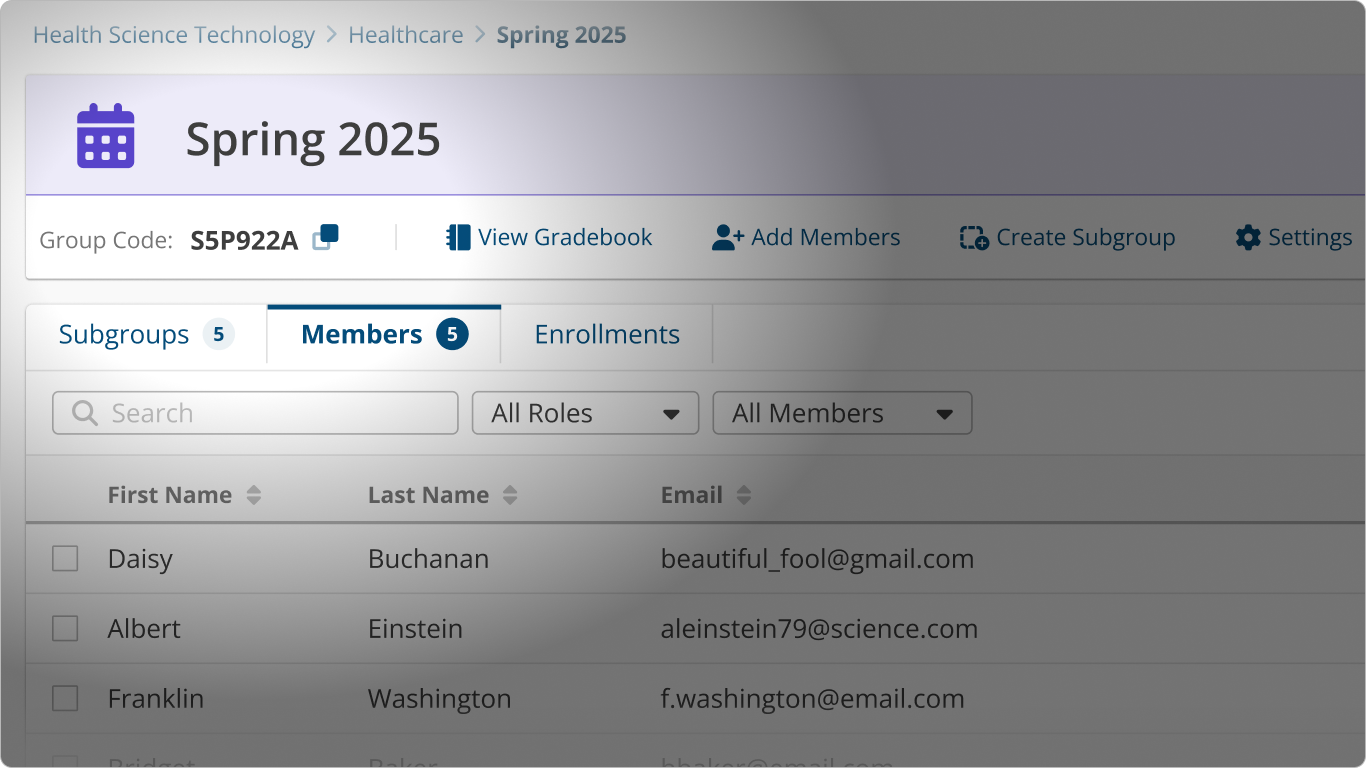
Task: Click the Health Science Technology breadcrumb link
Action: 174,34
